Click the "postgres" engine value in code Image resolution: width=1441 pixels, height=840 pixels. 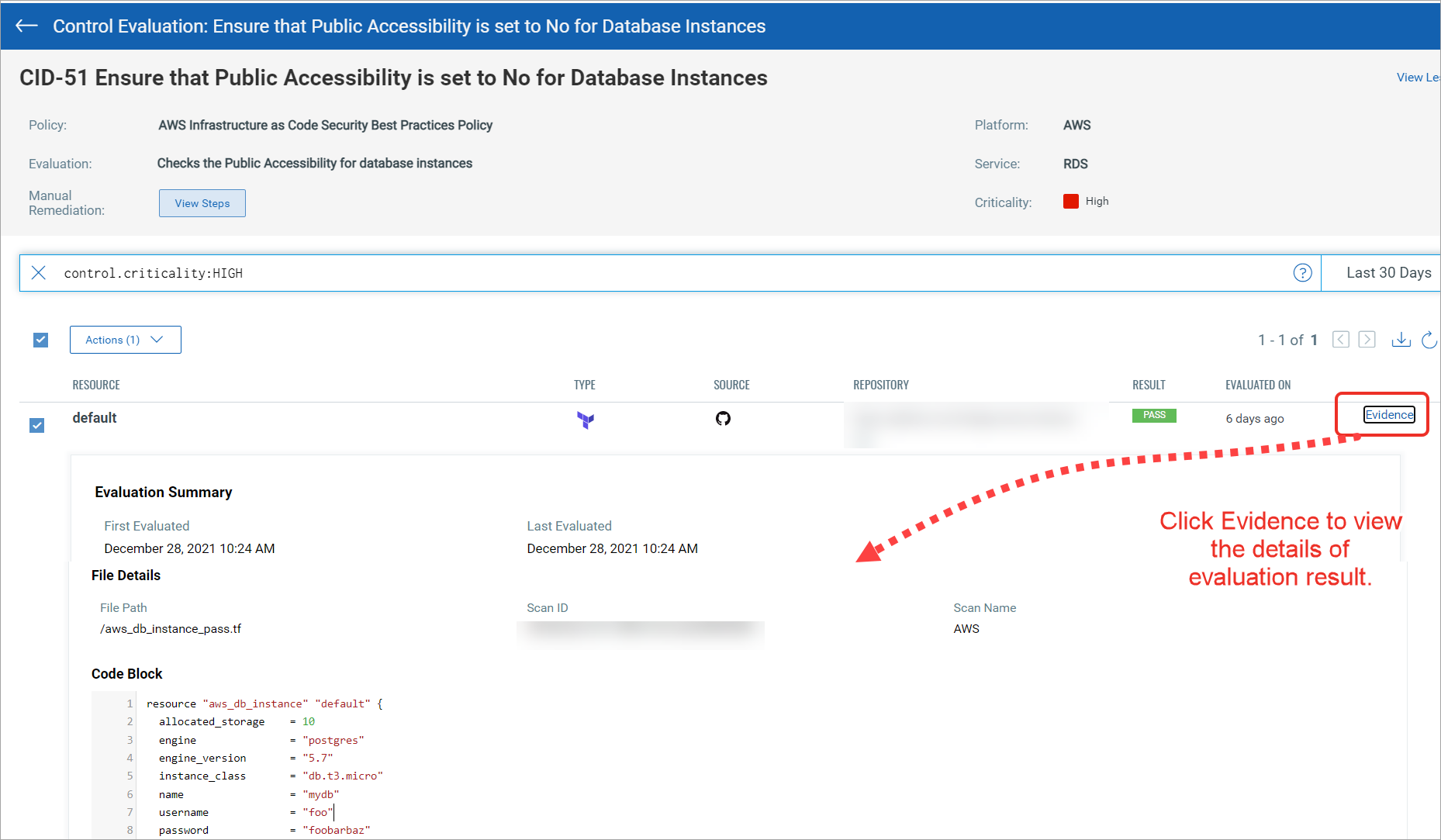click(x=333, y=740)
